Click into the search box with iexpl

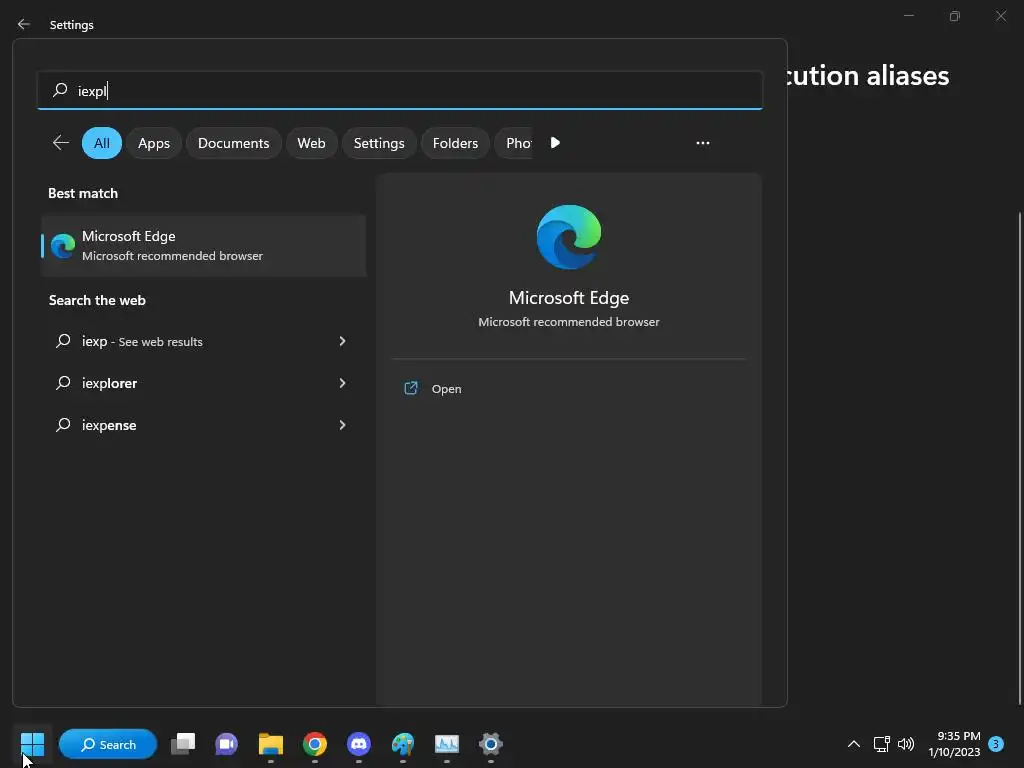(x=400, y=90)
